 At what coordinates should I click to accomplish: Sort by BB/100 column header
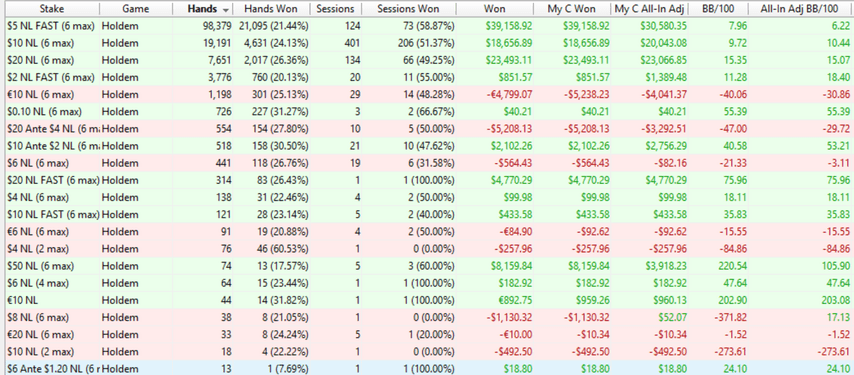[718, 9]
